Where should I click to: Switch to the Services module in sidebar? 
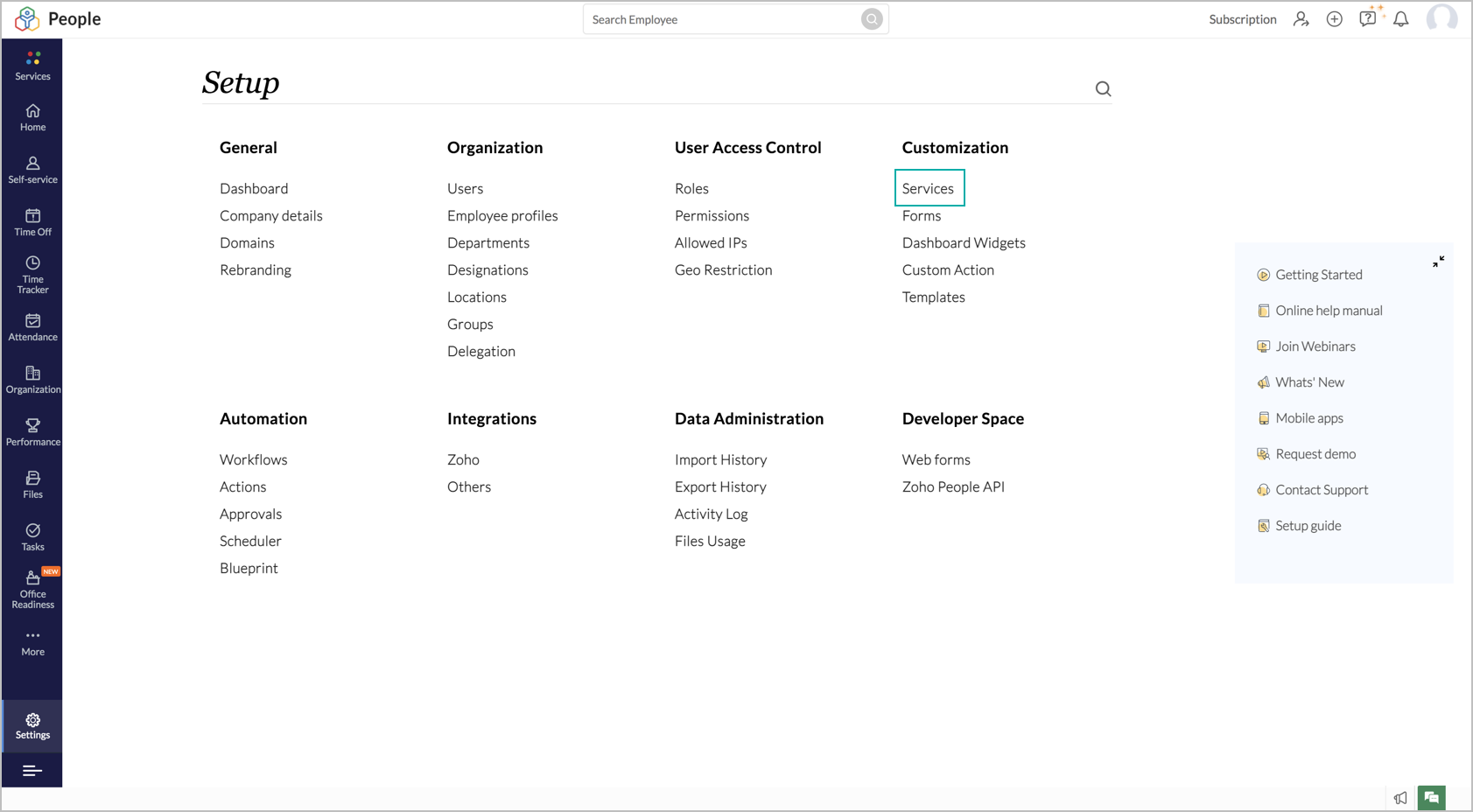[x=32, y=65]
